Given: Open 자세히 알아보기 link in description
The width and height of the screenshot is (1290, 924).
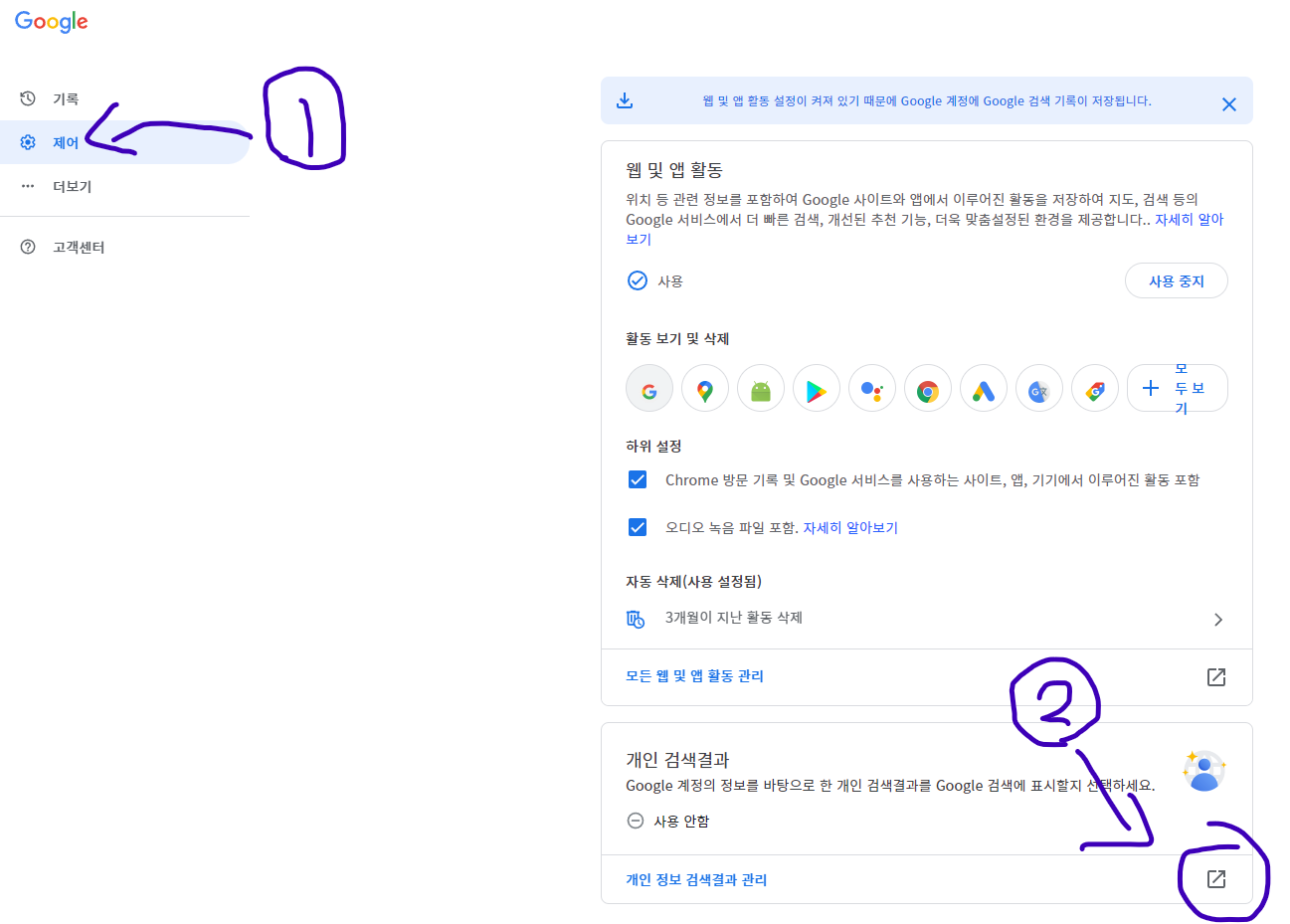Looking at the screenshot, I should click(x=1189, y=220).
